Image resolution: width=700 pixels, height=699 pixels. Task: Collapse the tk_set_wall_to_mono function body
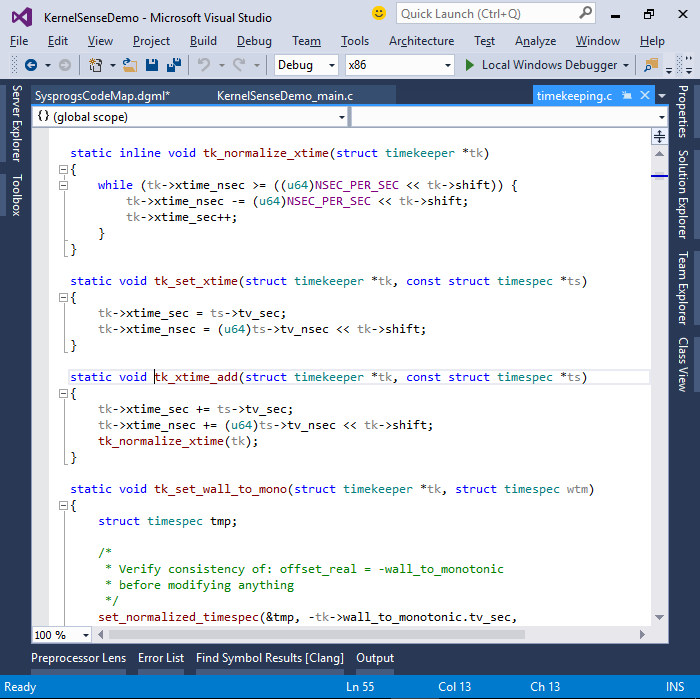pyautogui.click(x=63, y=505)
